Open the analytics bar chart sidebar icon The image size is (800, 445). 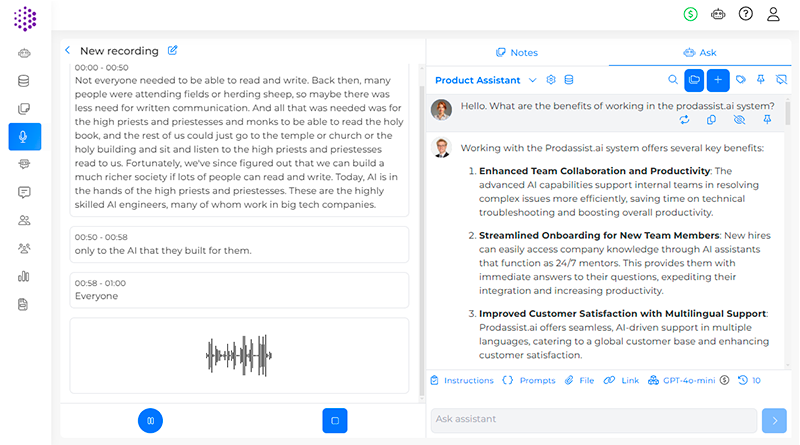click(x=24, y=276)
